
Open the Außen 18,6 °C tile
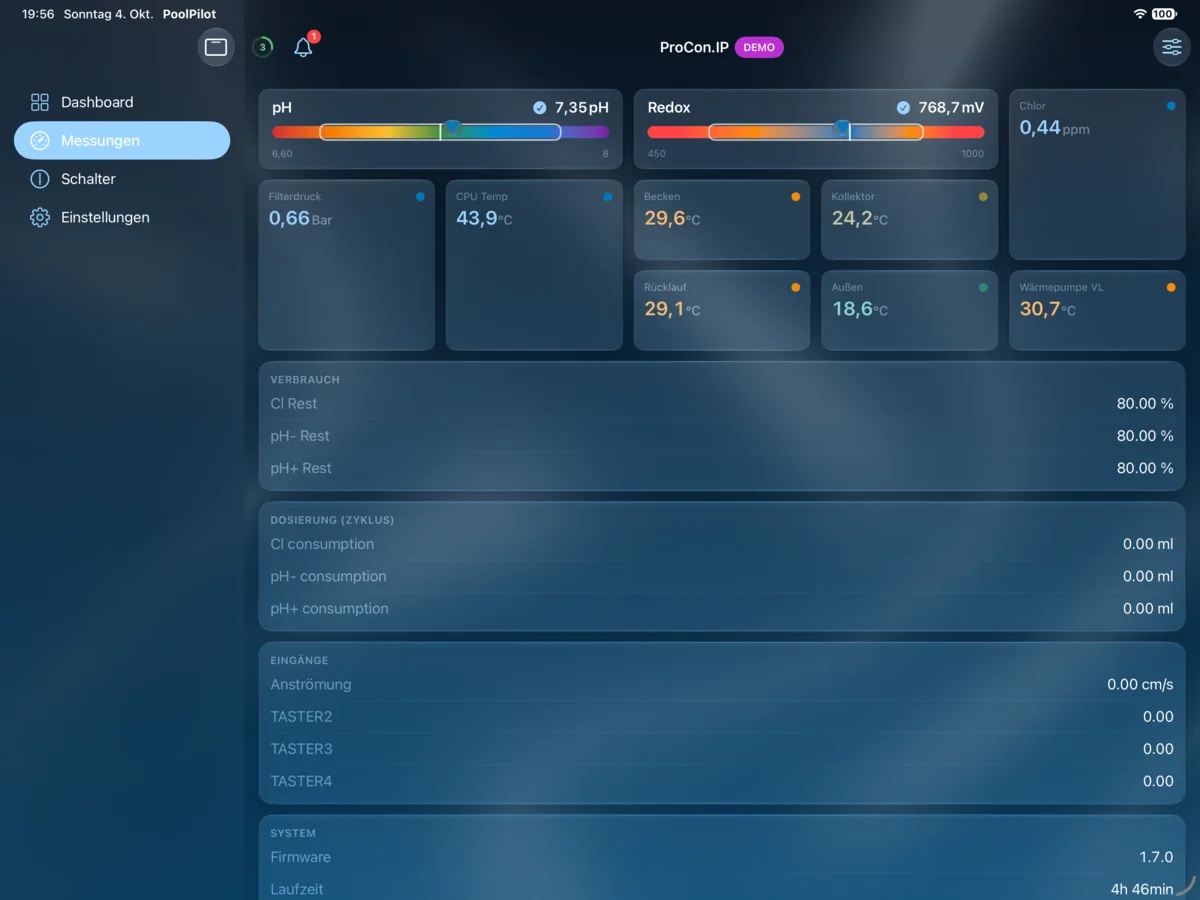[909, 310]
